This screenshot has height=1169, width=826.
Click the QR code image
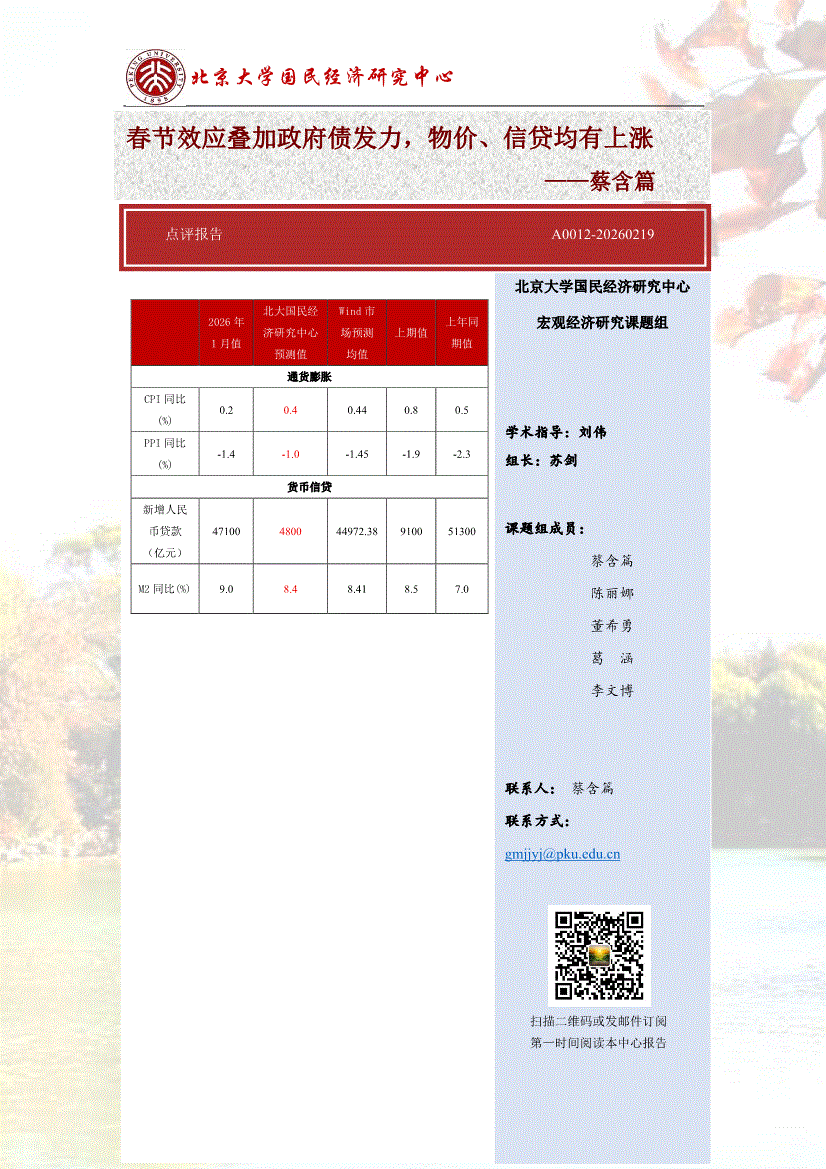599,955
